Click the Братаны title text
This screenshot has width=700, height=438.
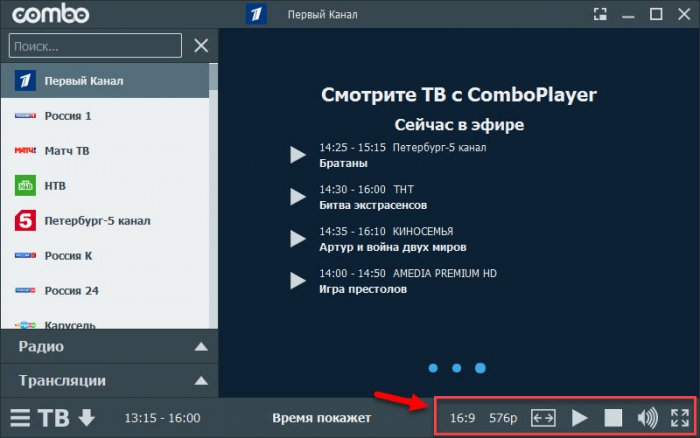[343, 163]
